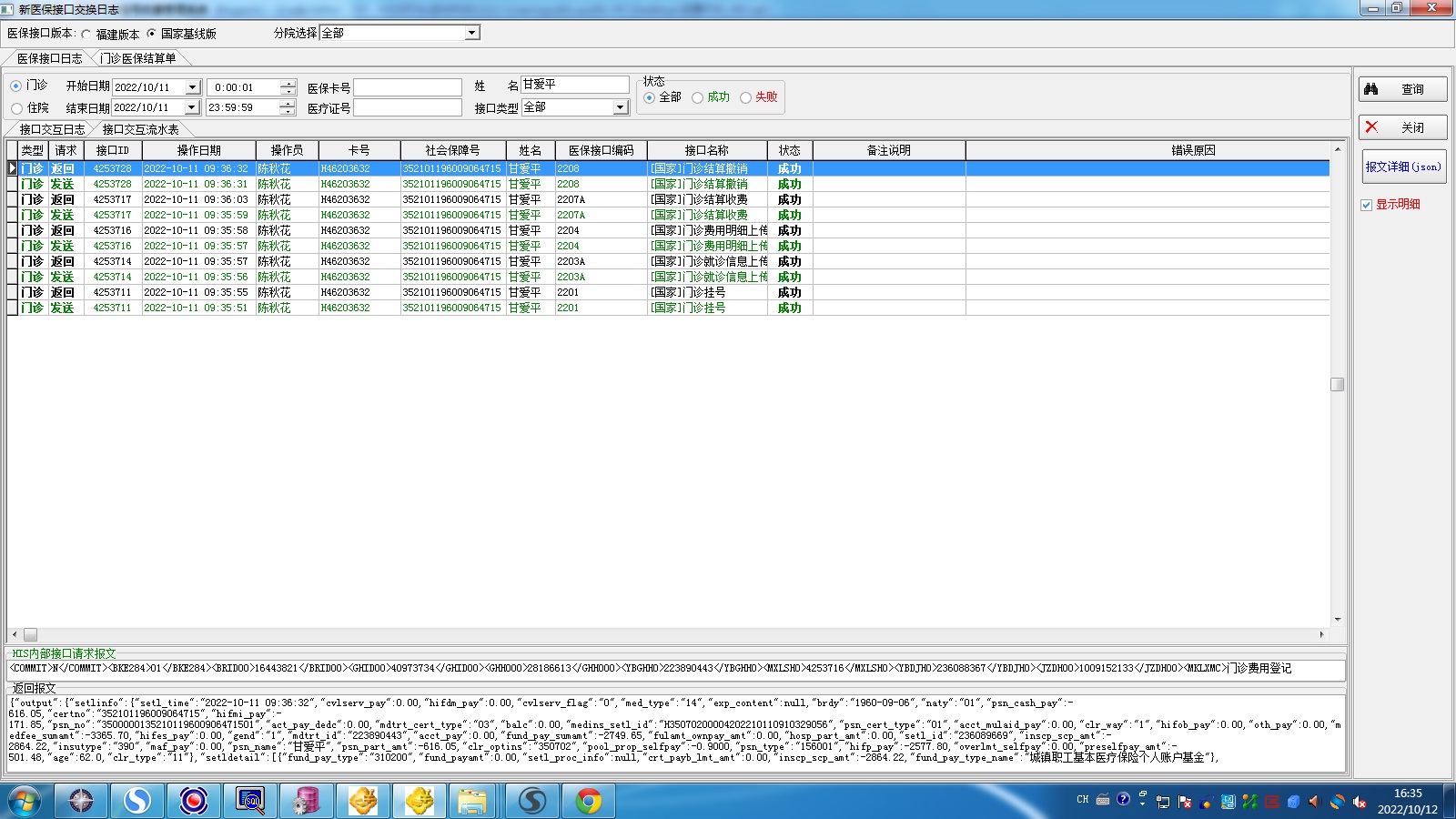1456x819 pixels.
Task: Open the red circle recorder taskbar icon
Action: tap(194, 801)
